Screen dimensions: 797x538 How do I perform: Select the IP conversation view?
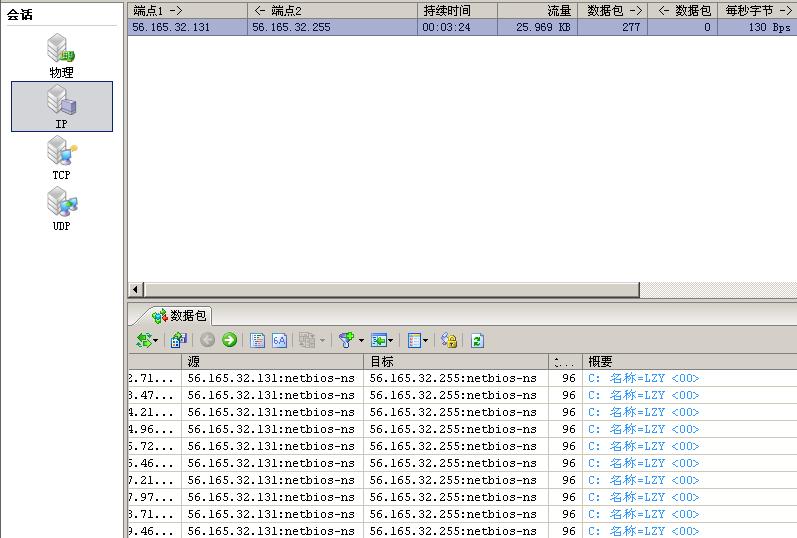click(x=62, y=106)
